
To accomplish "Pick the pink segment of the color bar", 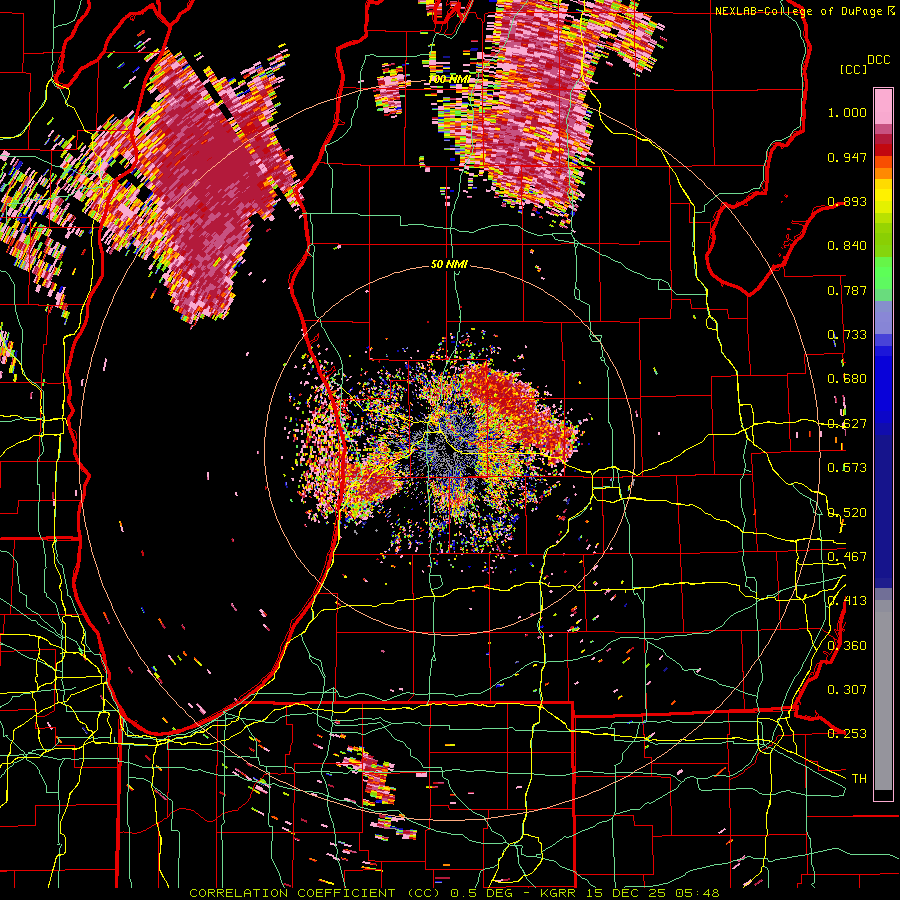I will (x=883, y=106).
